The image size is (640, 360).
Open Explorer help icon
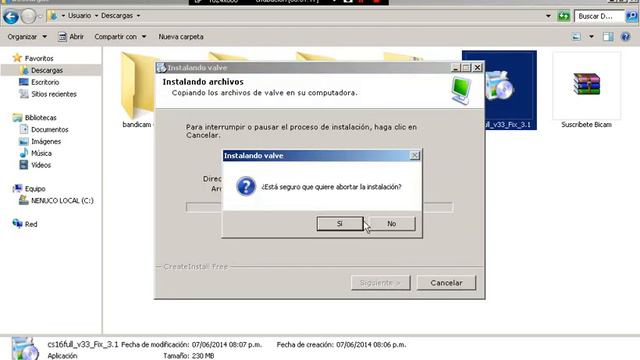coord(625,37)
